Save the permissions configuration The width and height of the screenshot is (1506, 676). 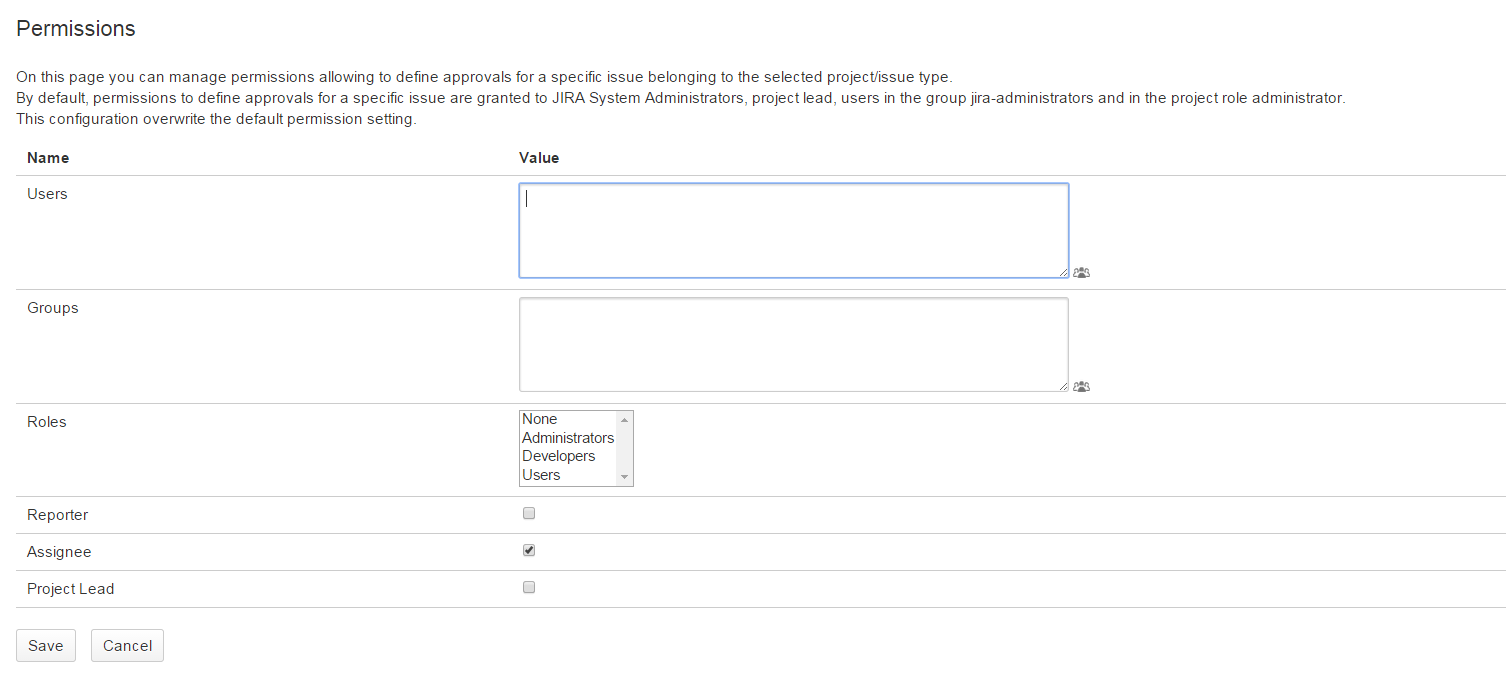(46, 646)
